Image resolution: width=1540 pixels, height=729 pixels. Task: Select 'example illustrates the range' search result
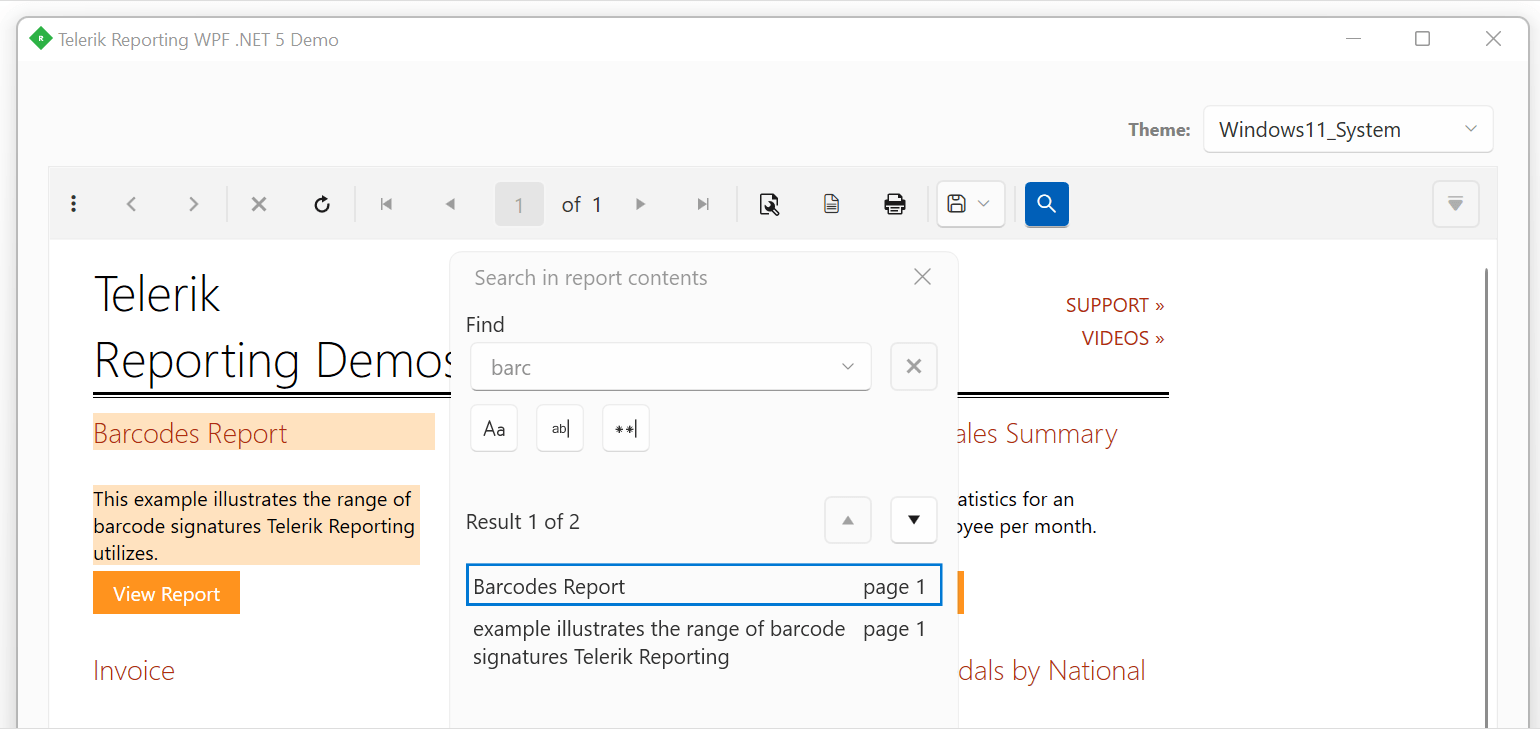(704, 643)
